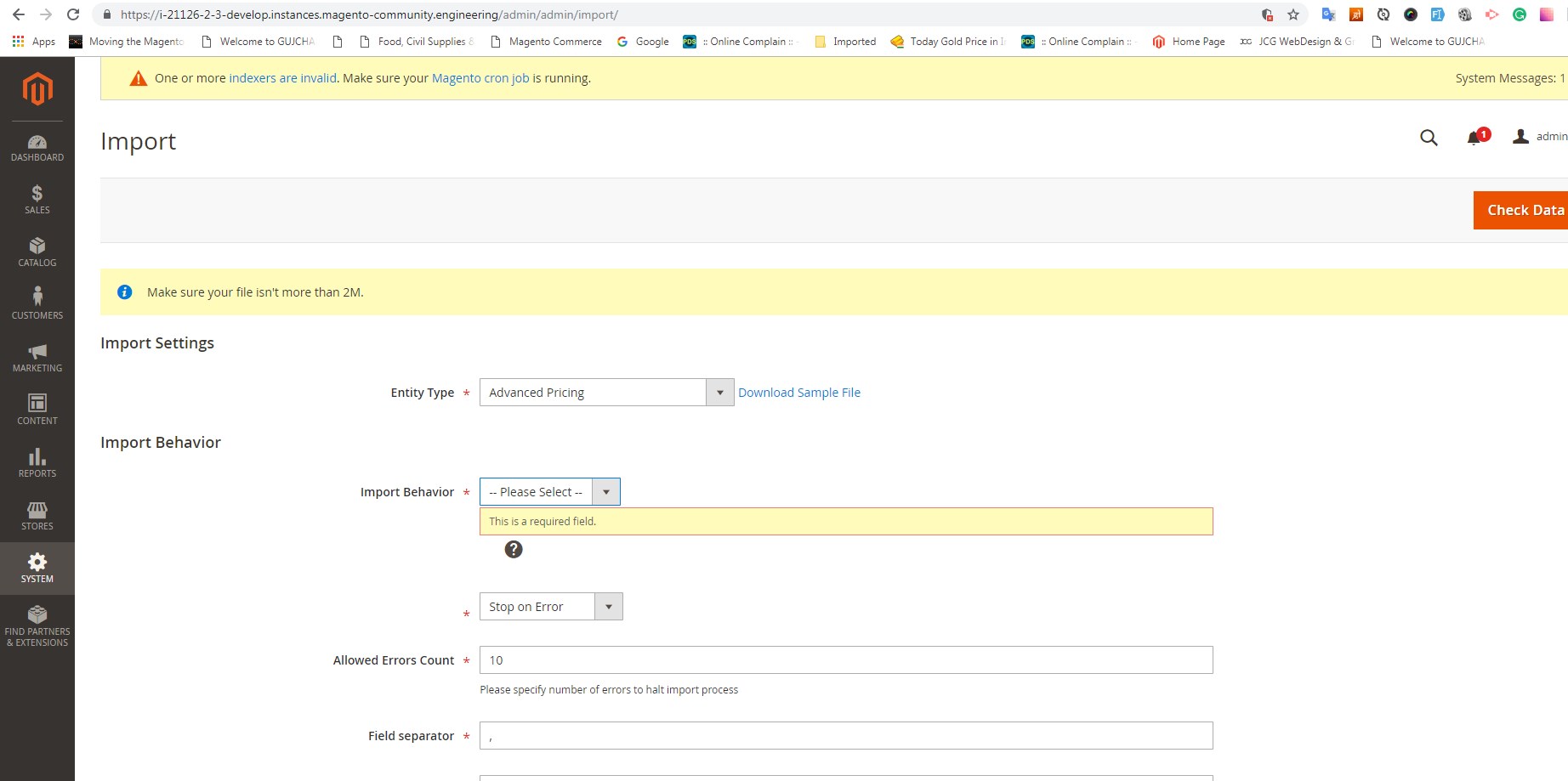
Task: Click the indexers are invalid link
Action: (x=281, y=77)
